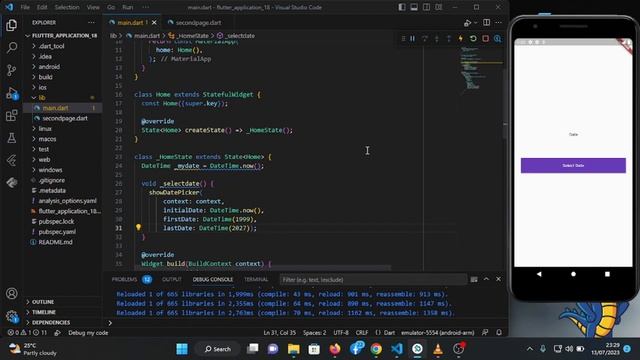Click the code action lightbulb on line 31
640x360 pixels.
pyautogui.click(x=138, y=227)
